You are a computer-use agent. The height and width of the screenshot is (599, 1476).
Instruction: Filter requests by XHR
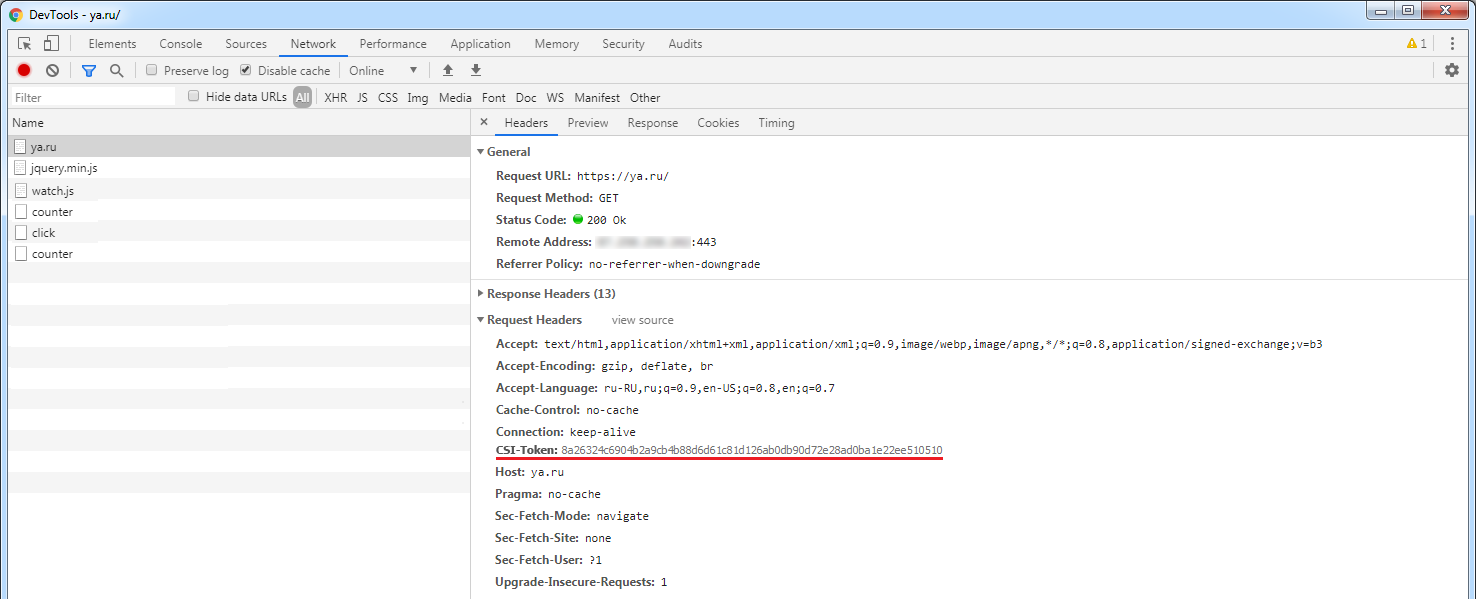click(x=336, y=98)
